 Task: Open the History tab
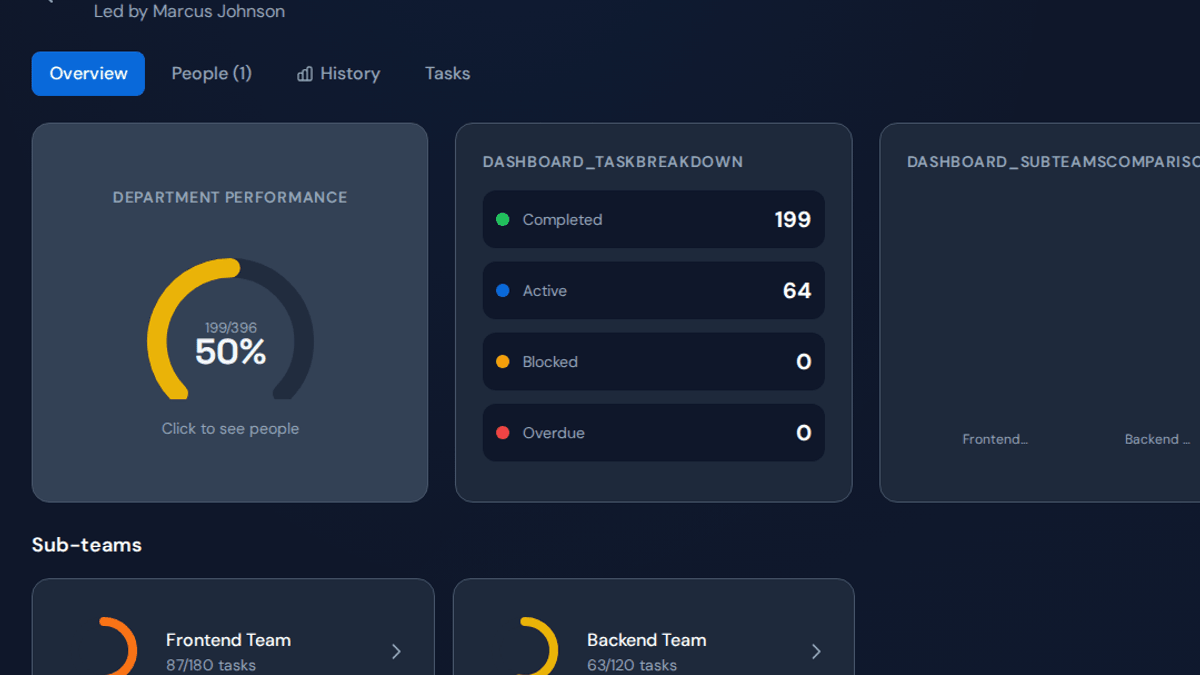(338, 74)
